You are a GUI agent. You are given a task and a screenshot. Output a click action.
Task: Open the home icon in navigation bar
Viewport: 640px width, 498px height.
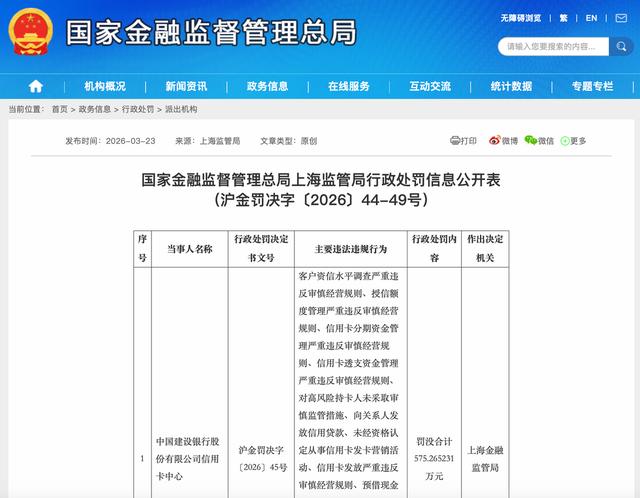coord(36,86)
